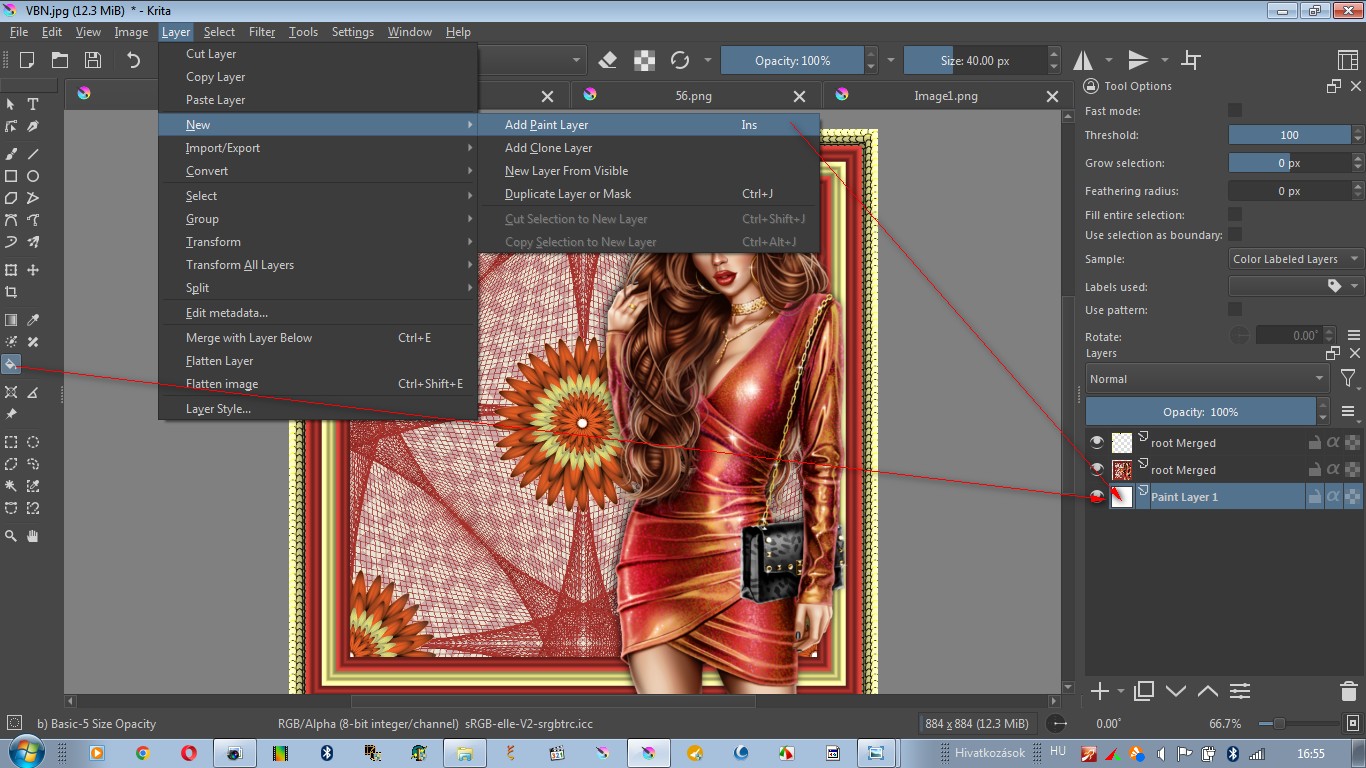The width and height of the screenshot is (1366, 768).
Task: Enable the Use pattern checkbox
Action: [x=1235, y=309]
